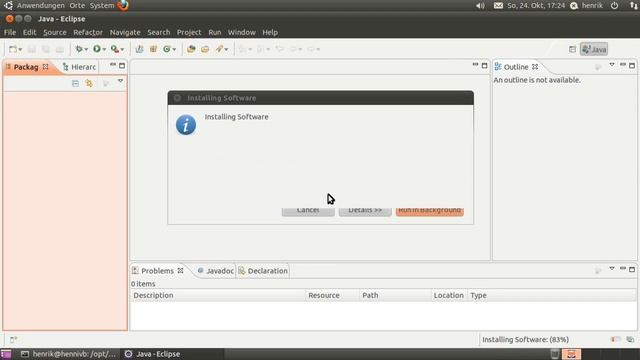640x360 pixels.
Task: Open the New wizard dropdown arrow
Action: pyautogui.click(x=20, y=50)
